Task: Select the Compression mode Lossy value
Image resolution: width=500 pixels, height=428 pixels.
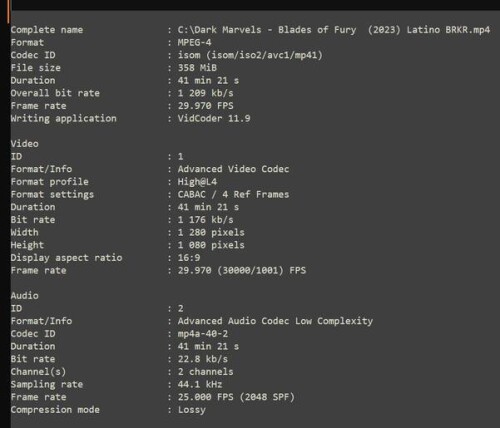Action: coord(191,410)
